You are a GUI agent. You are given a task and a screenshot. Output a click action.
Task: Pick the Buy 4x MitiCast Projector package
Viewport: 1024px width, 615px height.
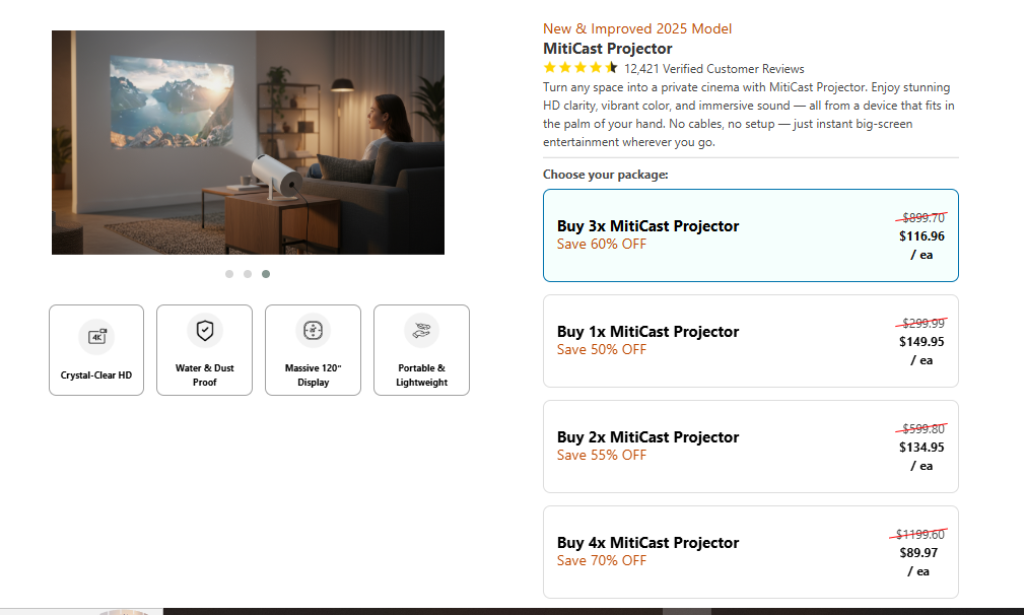[x=750, y=552]
